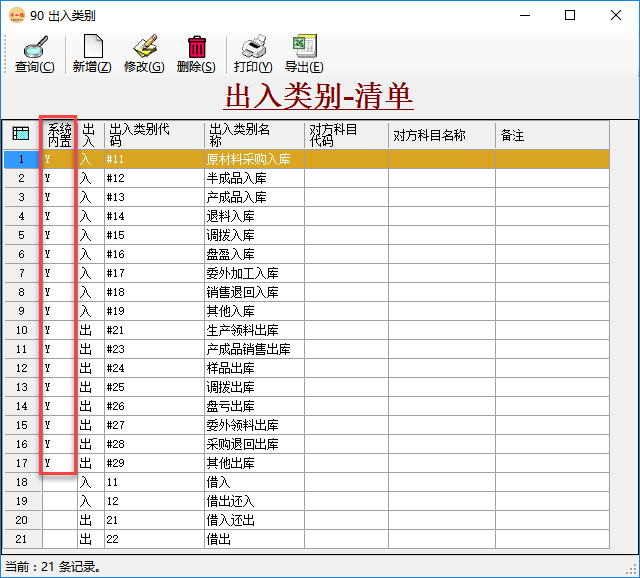The width and height of the screenshot is (640, 578).
Task: Click the grid icon in table corner
Action: pos(21,134)
